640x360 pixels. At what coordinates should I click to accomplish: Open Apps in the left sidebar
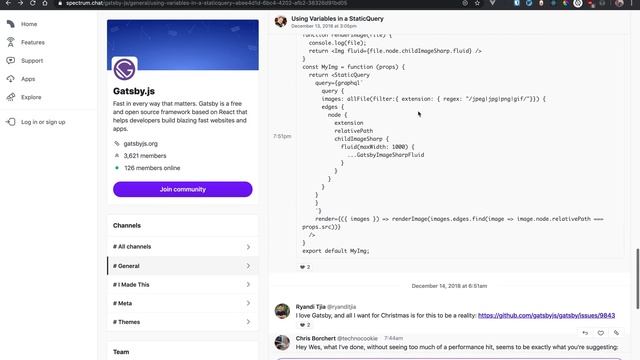(x=28, y=79)
